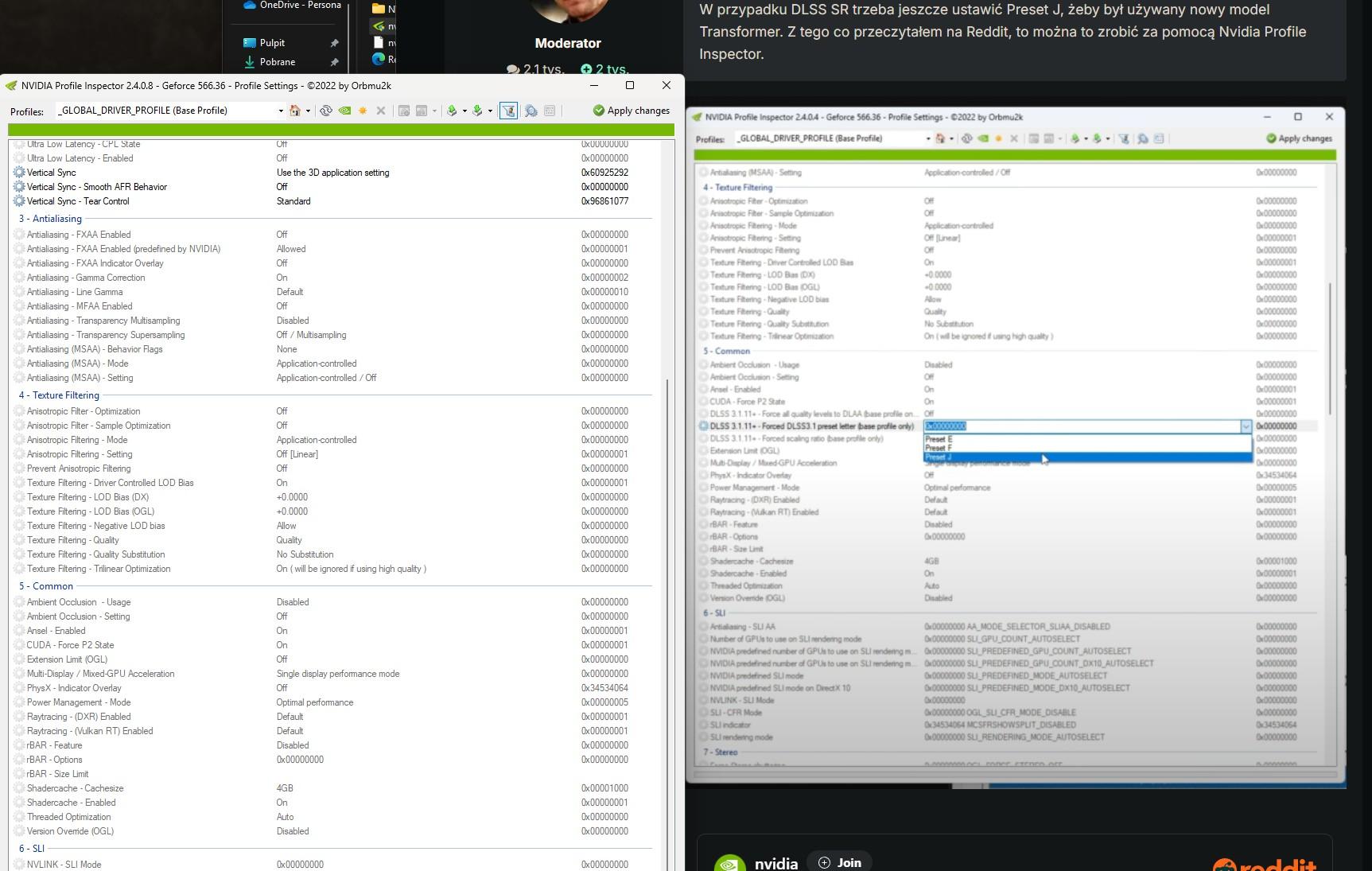
Task: Click the orange star create new profile icon
Action: 363,111
